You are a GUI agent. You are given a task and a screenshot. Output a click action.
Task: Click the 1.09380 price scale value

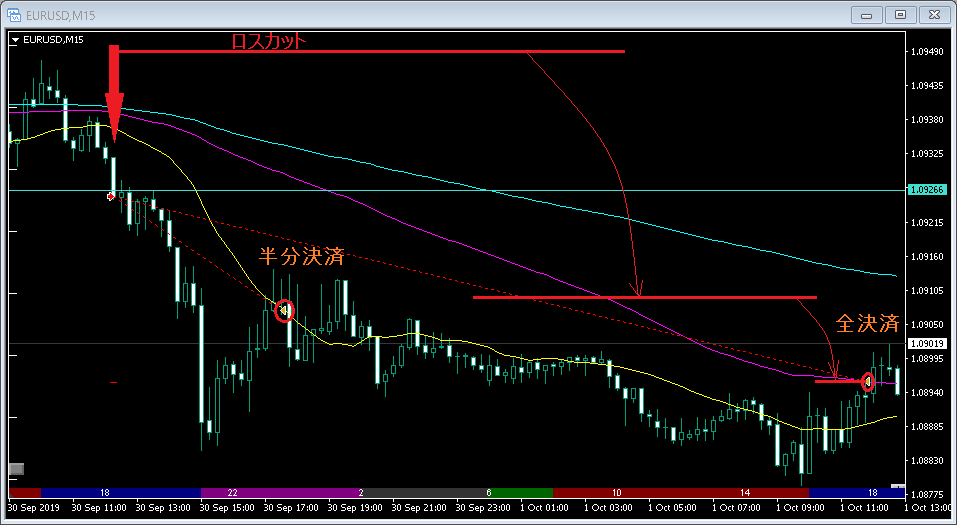pyautogui.click(x=926, y=120)
